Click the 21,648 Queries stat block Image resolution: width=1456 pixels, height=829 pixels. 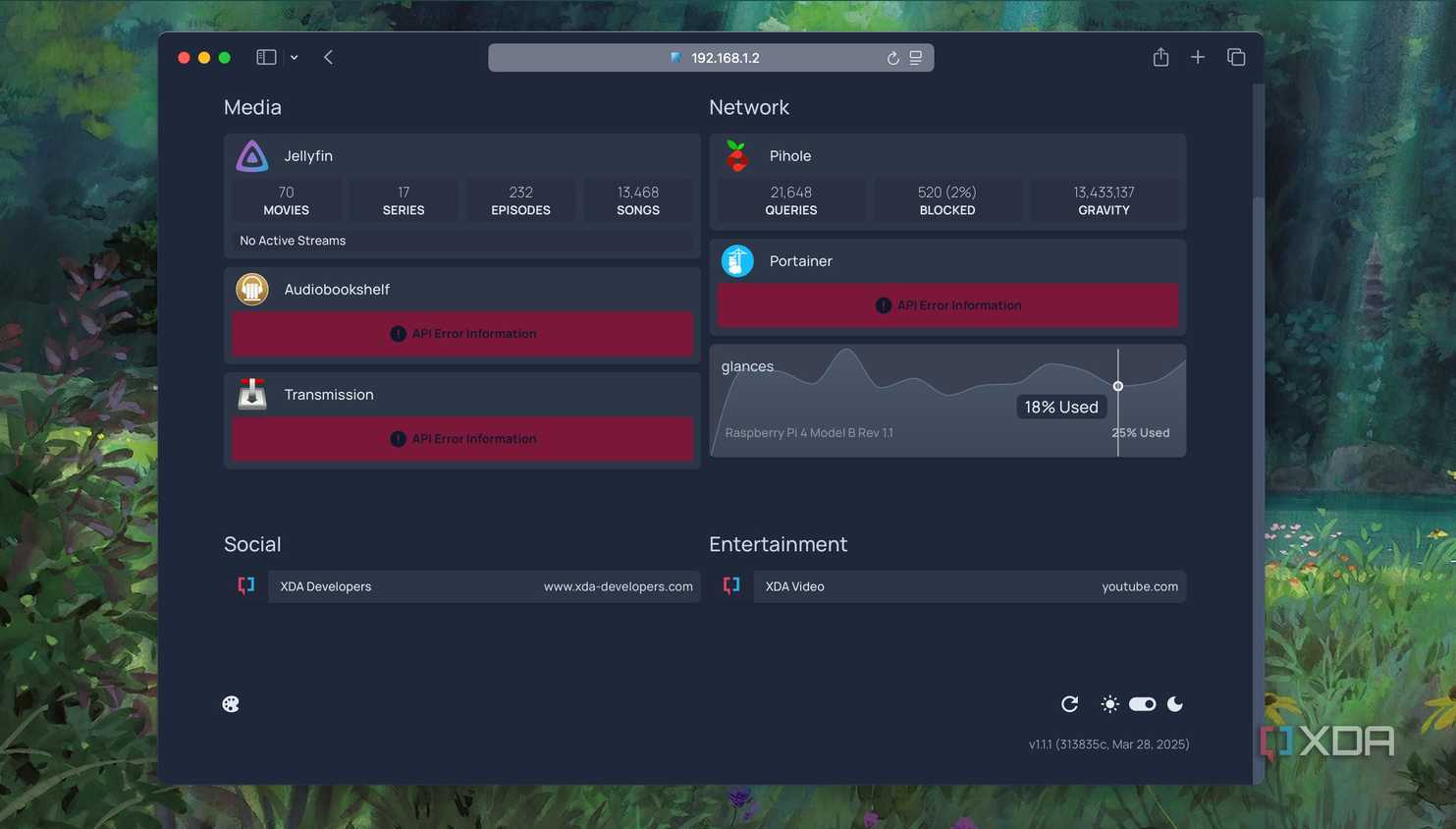pyautogui.click(x=791, y=200)
